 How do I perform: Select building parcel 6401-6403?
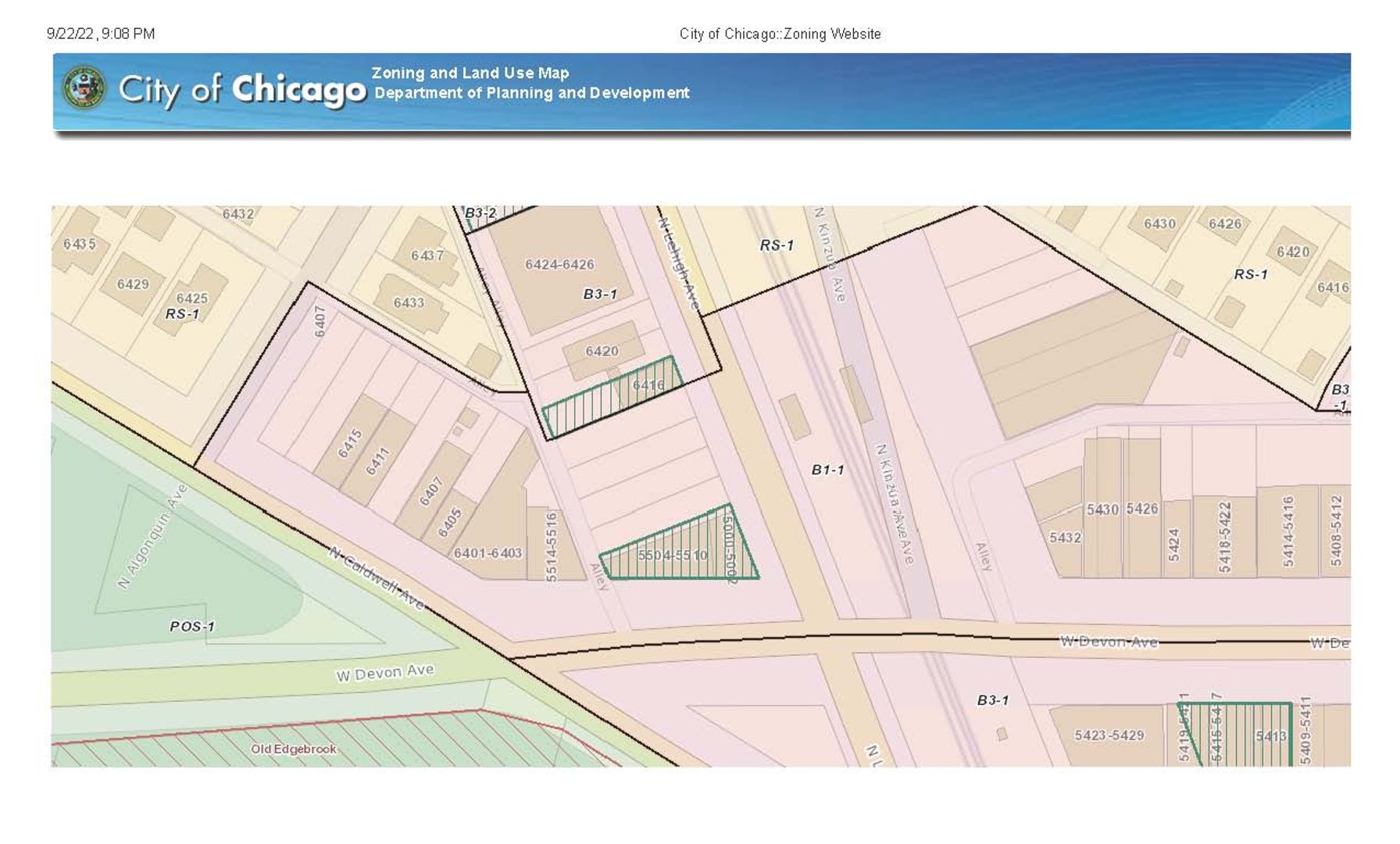(x=487, y=553)
